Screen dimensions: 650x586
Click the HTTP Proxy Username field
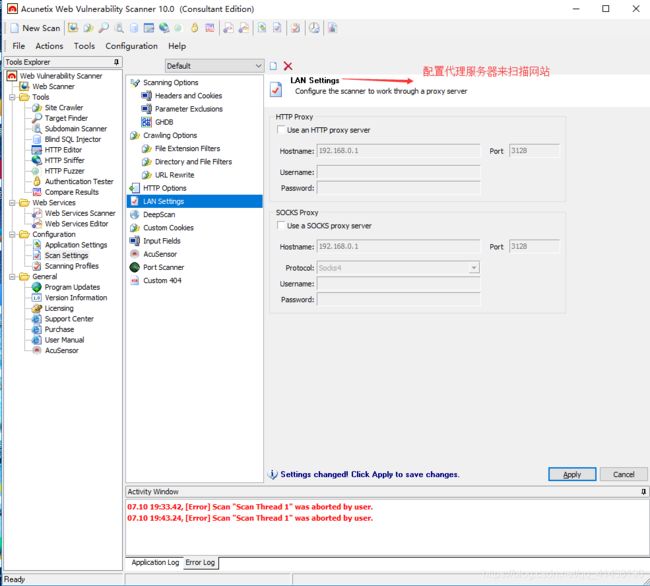pos(398,172)
